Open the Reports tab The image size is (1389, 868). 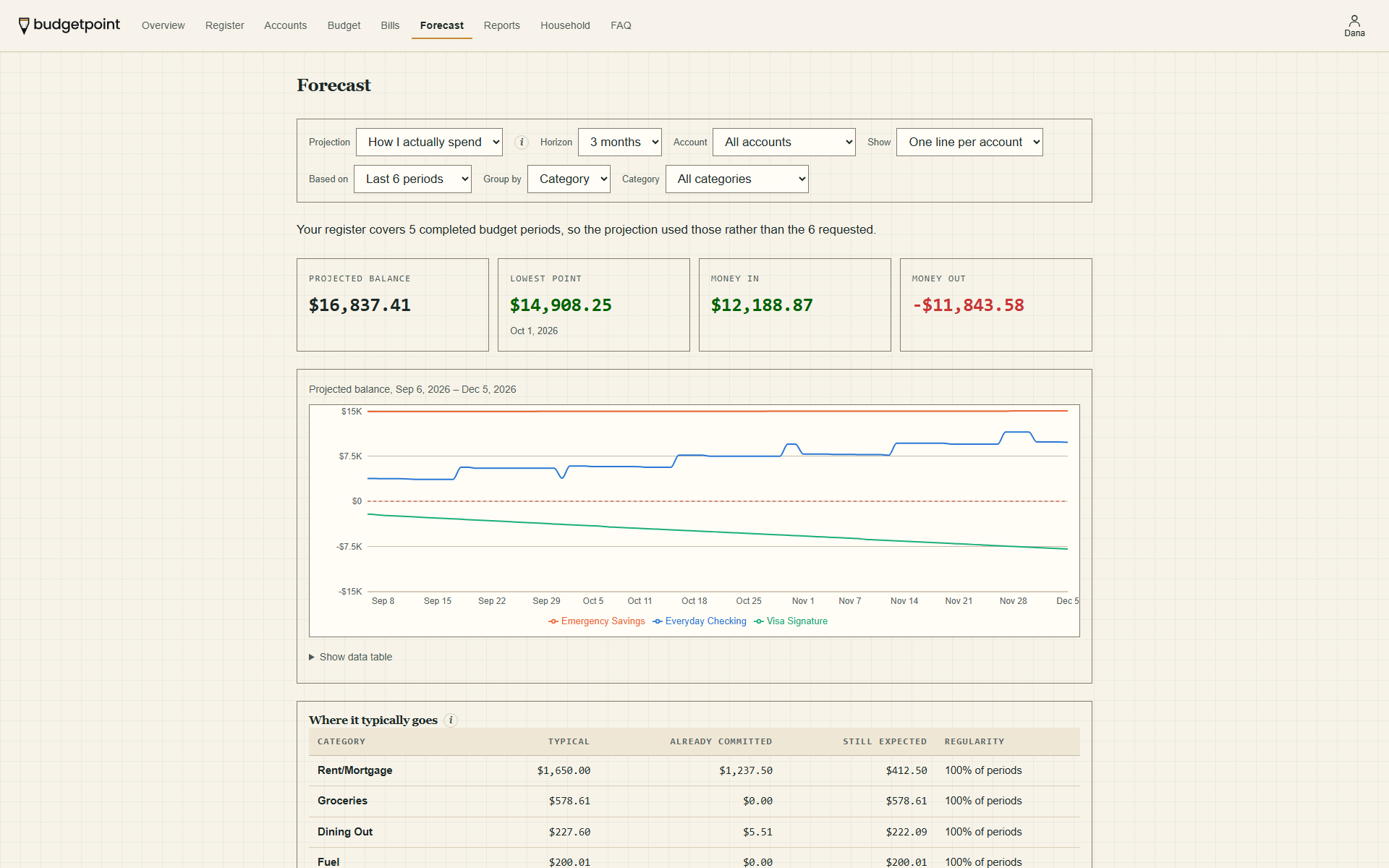pos(502,25)
